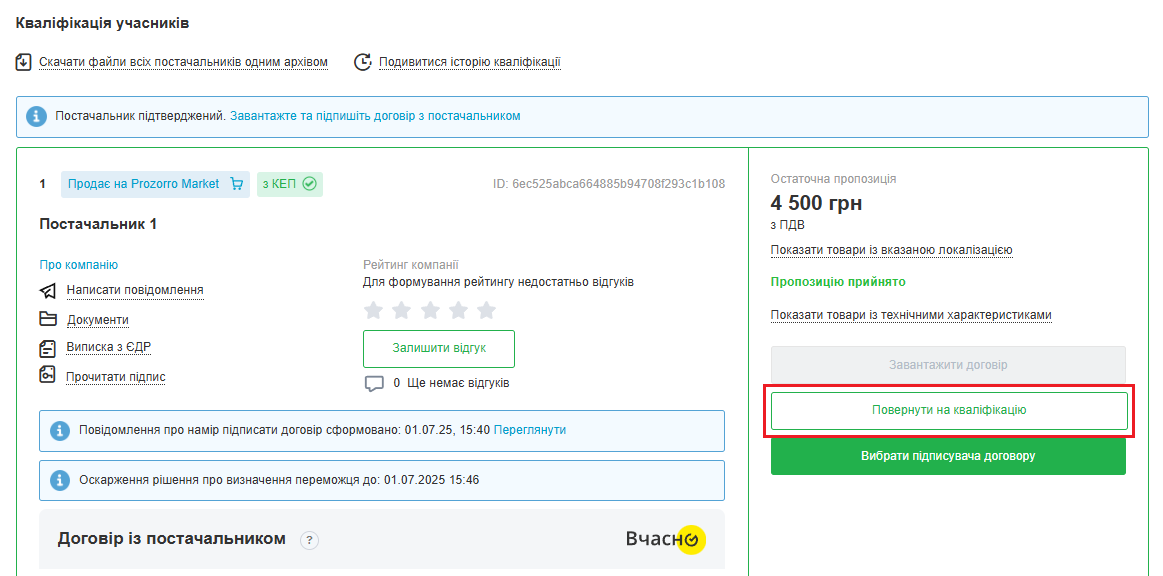Download all supplier files as archive
This screenshot has height=576, width=1163.
coord(183,62)
